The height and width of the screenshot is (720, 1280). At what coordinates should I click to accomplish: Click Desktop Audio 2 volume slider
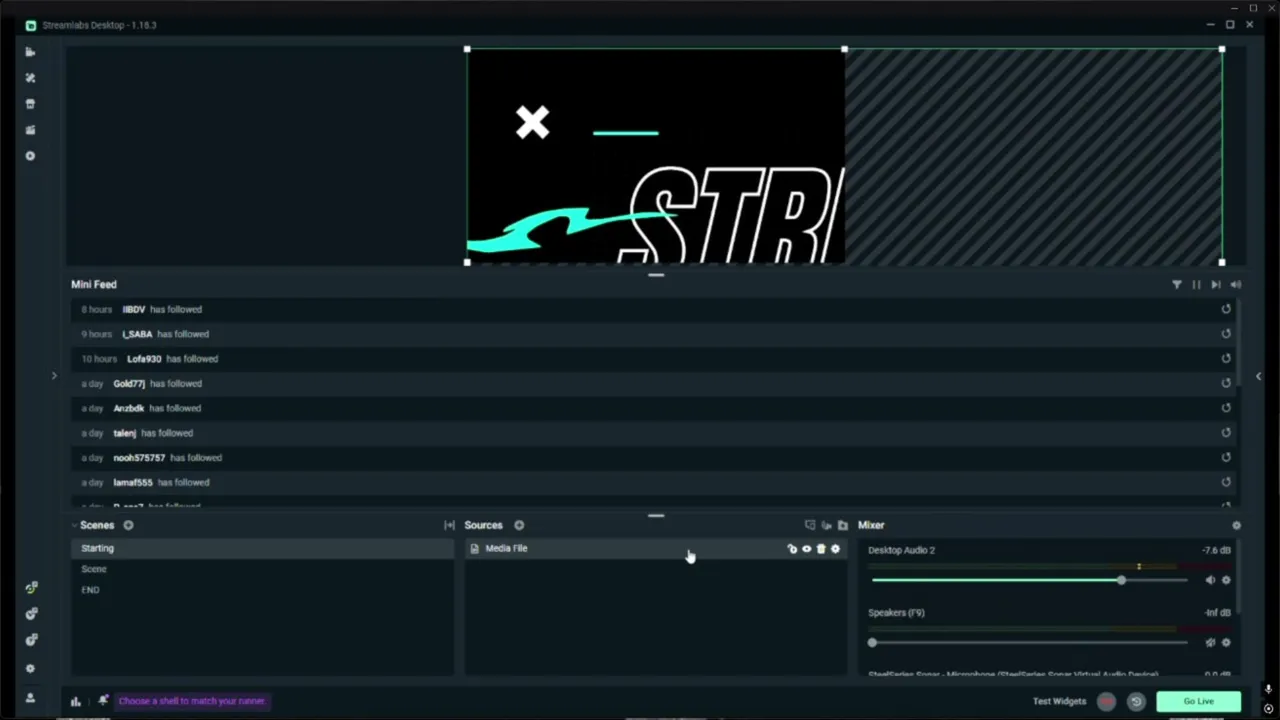click(1030, 580)
